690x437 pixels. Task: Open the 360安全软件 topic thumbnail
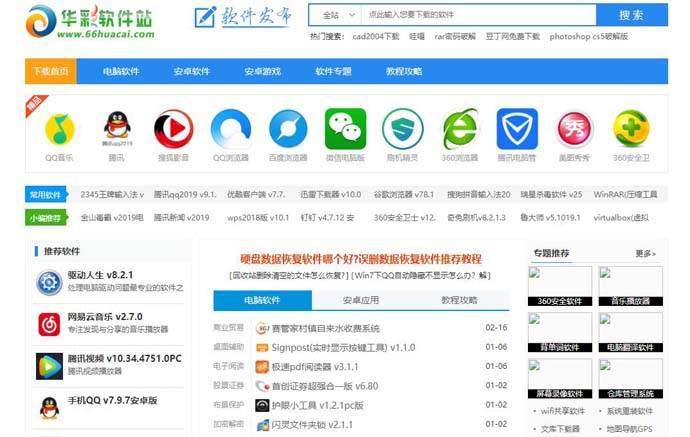560,286
